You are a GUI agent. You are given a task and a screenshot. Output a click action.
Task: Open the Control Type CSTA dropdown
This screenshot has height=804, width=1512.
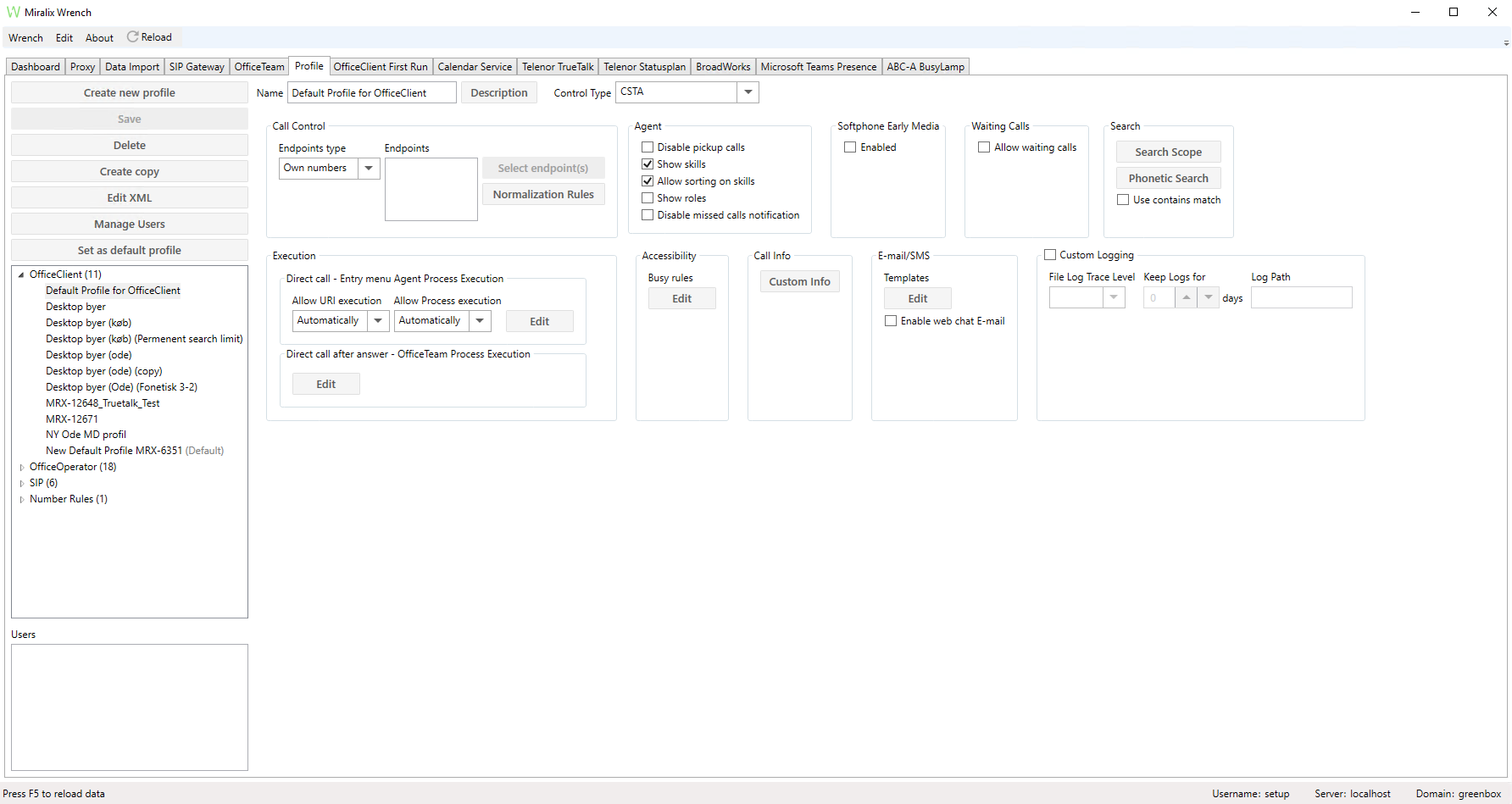748,92
